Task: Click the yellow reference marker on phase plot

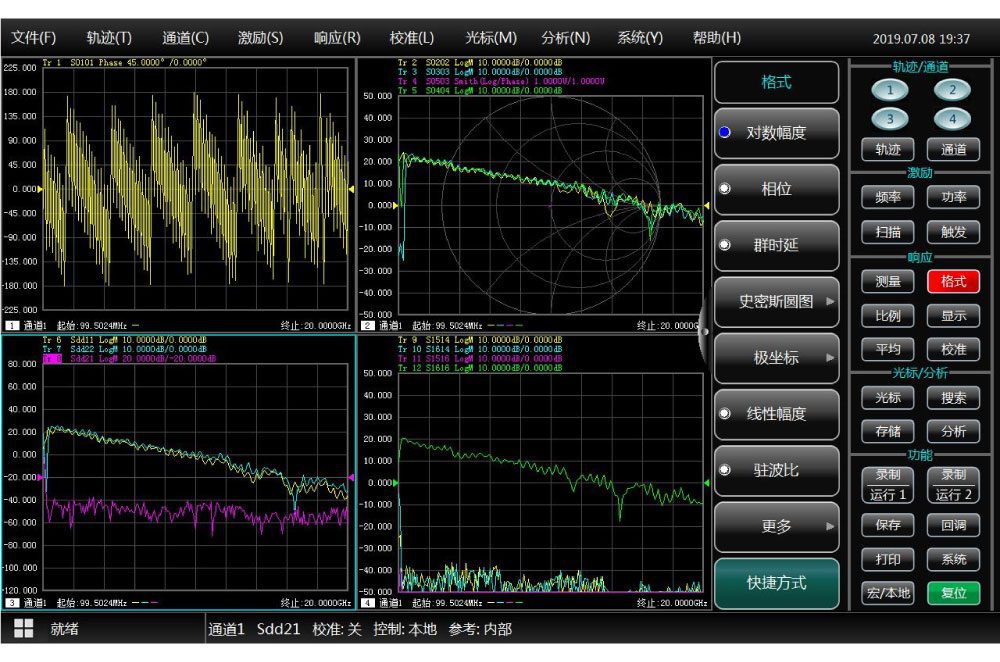Action: [41, 188]
